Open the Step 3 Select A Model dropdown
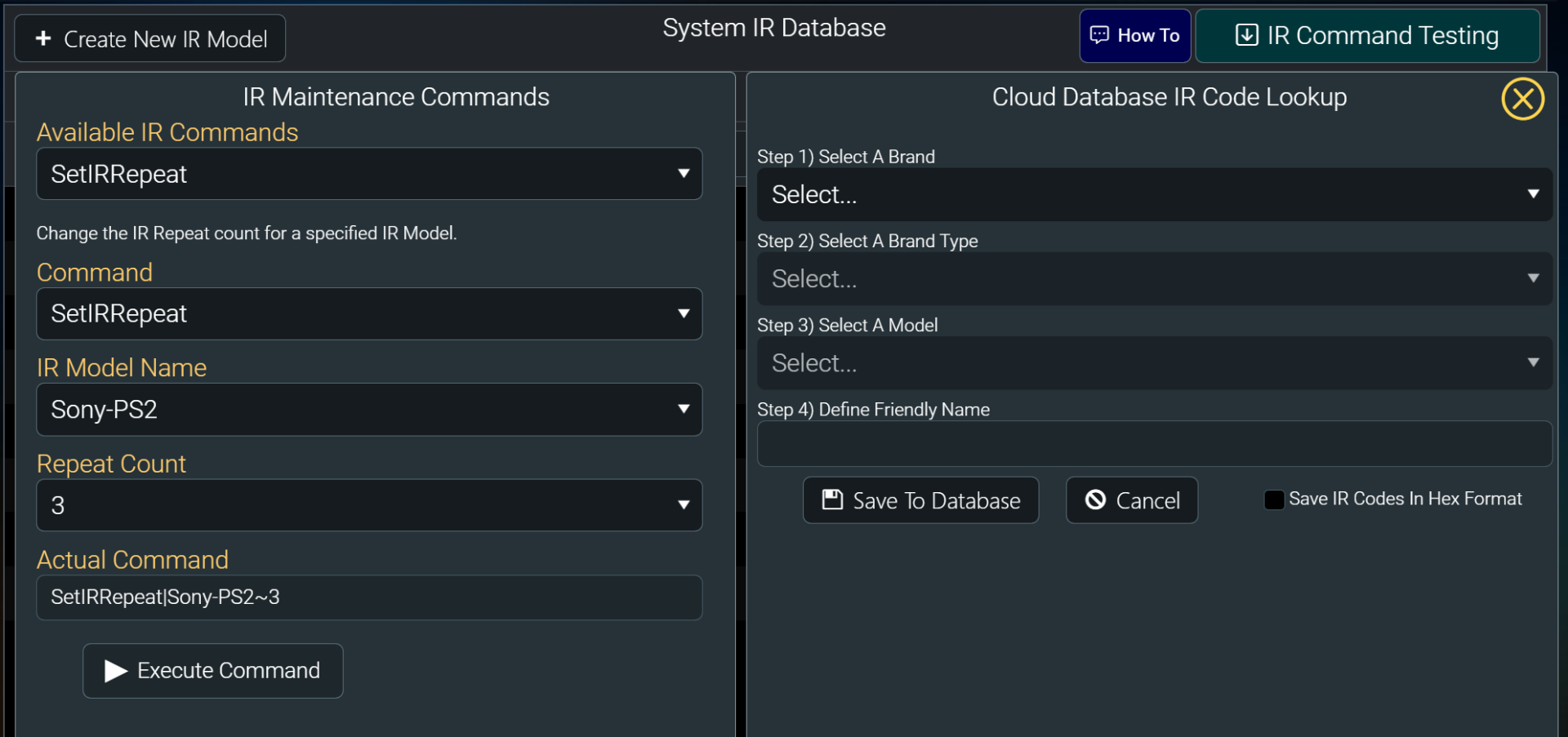Screen dimensions: 1568x737 1154,363
